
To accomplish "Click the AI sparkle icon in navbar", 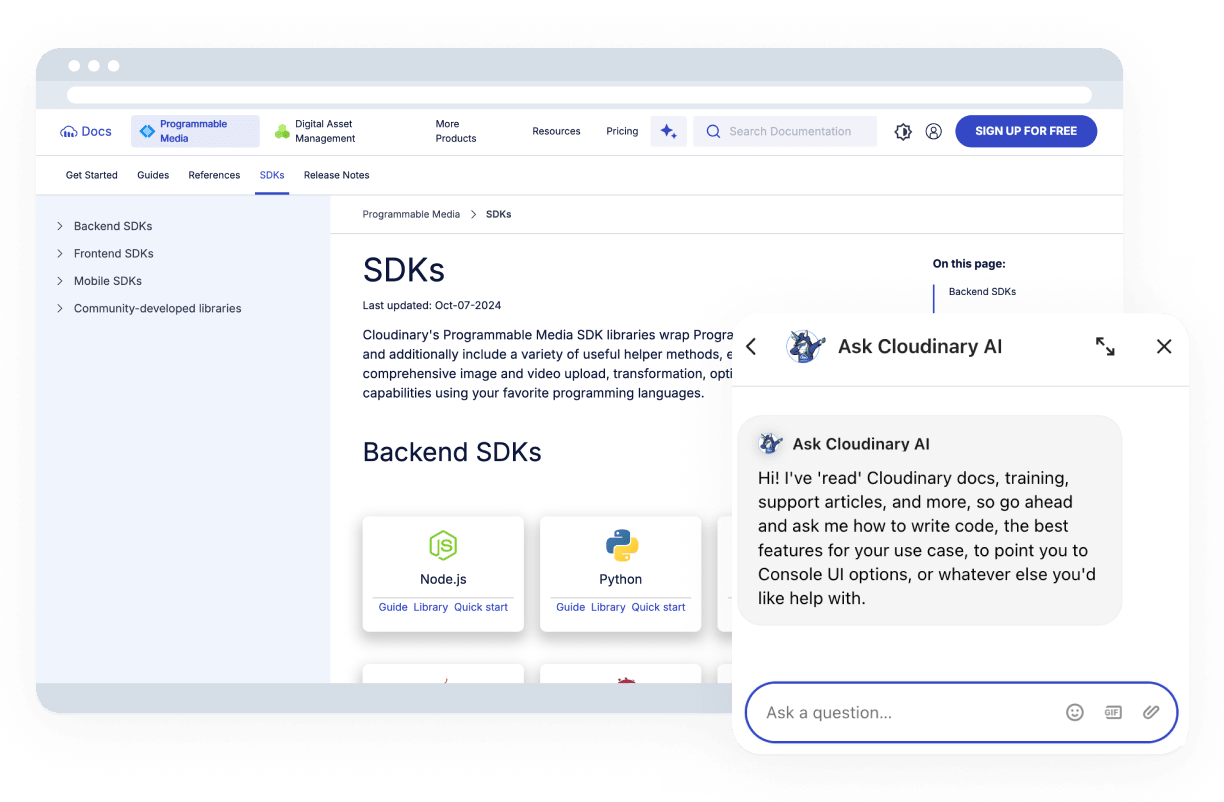I will pos(668,131).
